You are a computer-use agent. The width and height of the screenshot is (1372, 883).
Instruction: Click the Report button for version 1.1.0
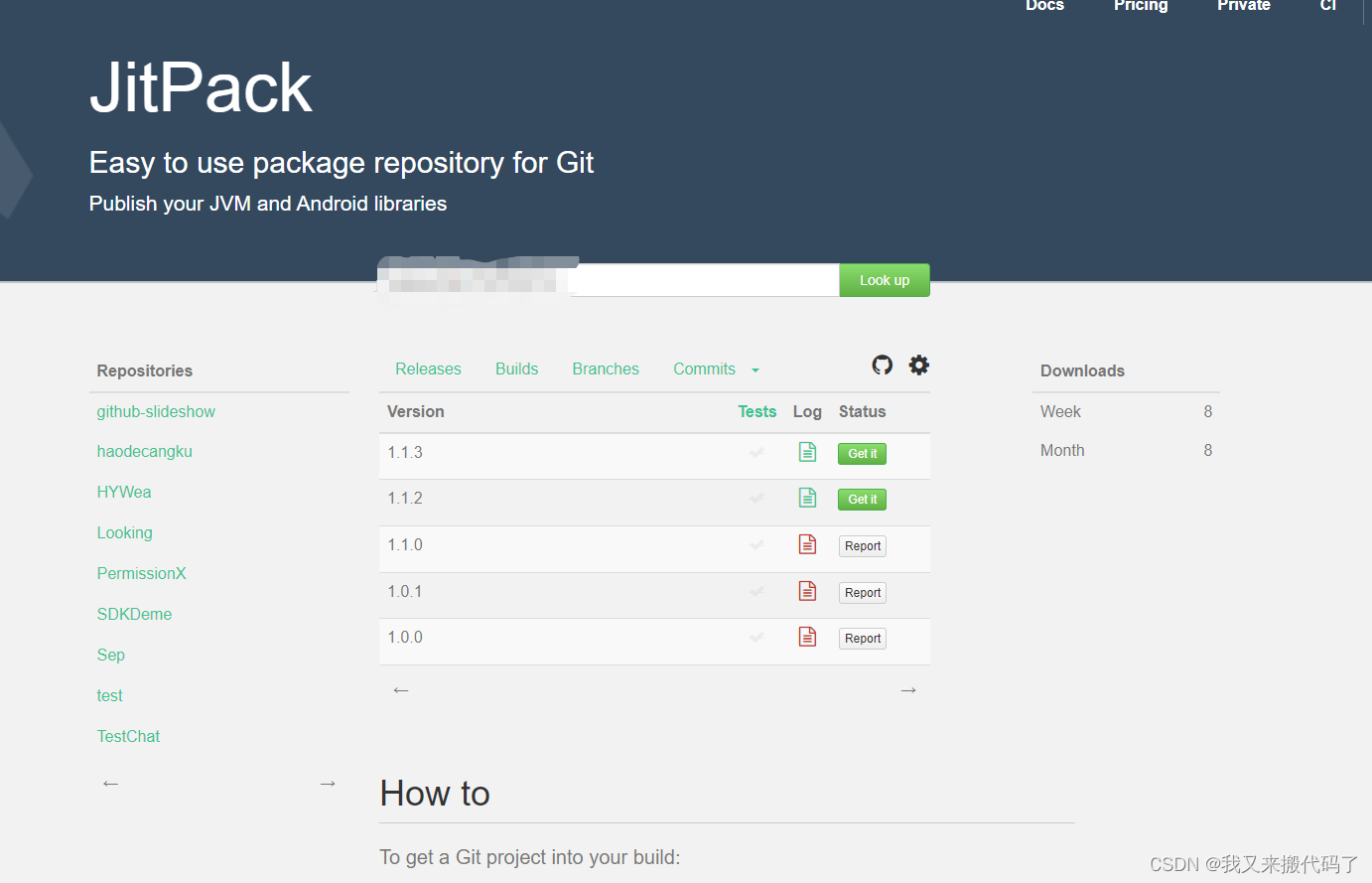coord(862,545)
